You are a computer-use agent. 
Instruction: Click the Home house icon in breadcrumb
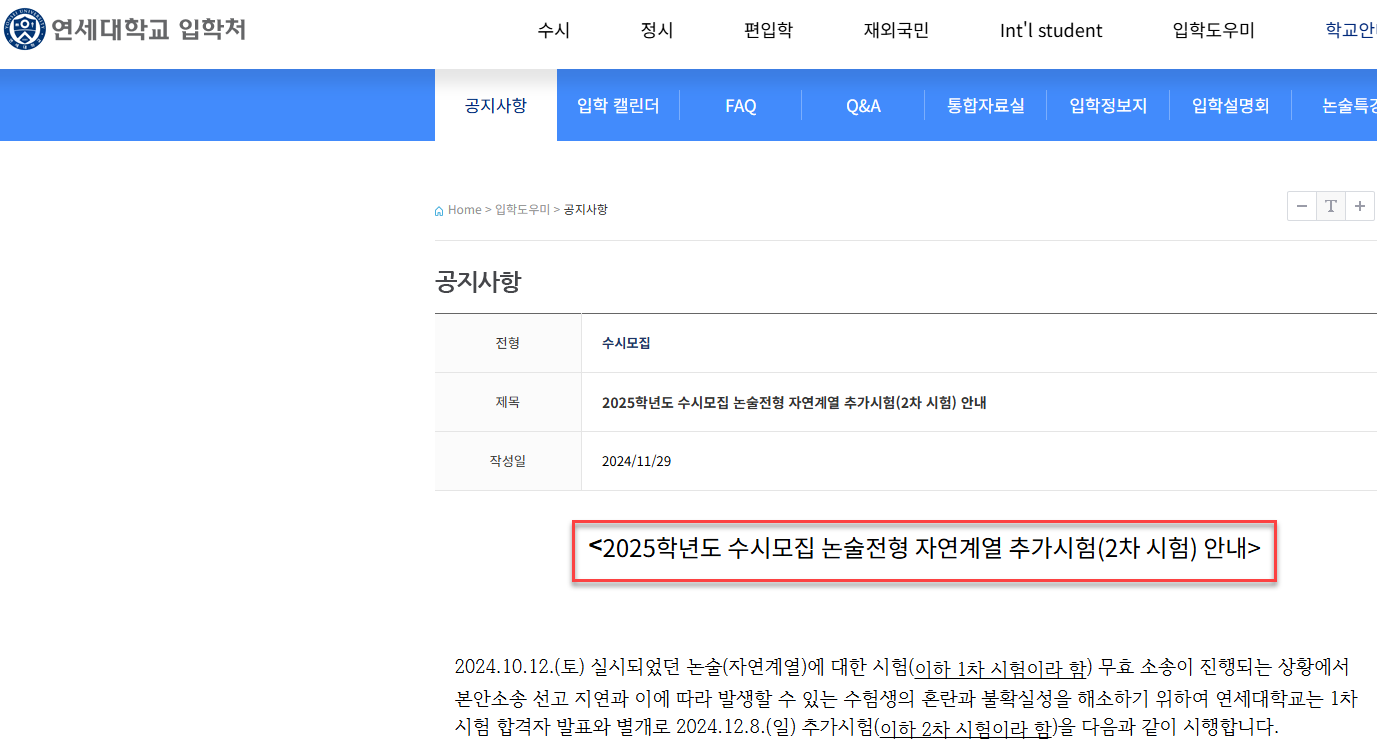click(x=439, y=209)
